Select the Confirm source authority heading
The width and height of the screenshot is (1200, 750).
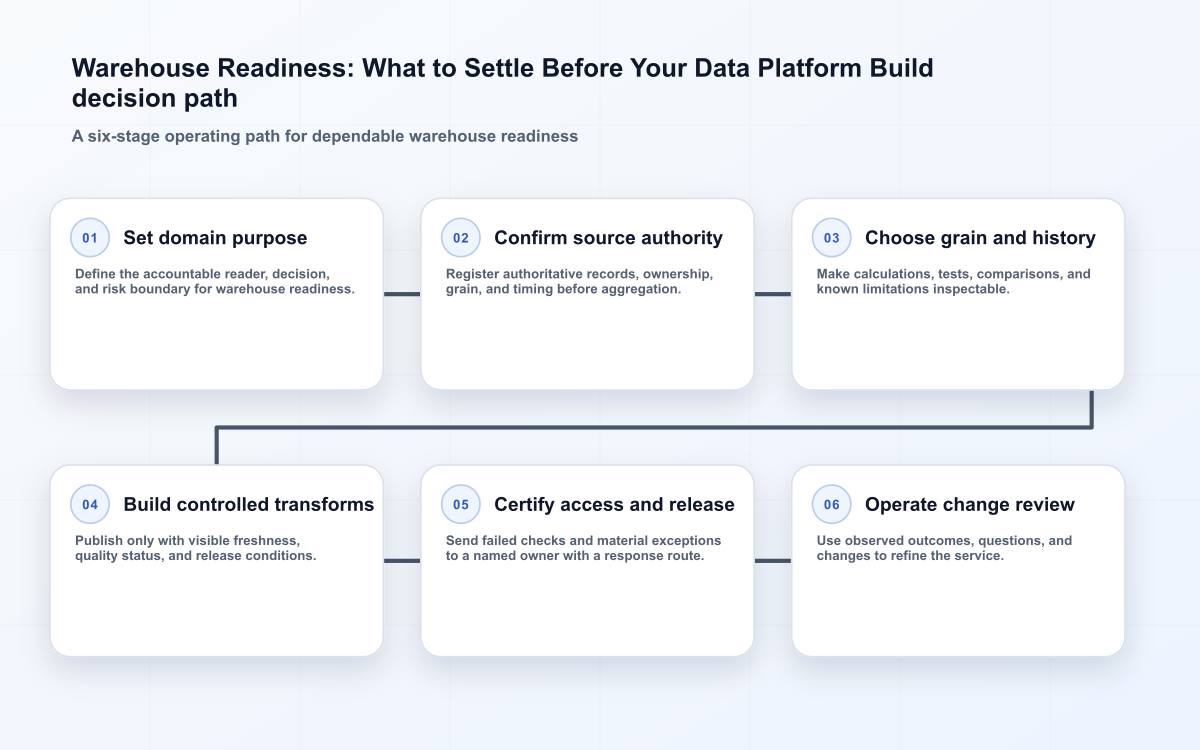pos(608,238)
